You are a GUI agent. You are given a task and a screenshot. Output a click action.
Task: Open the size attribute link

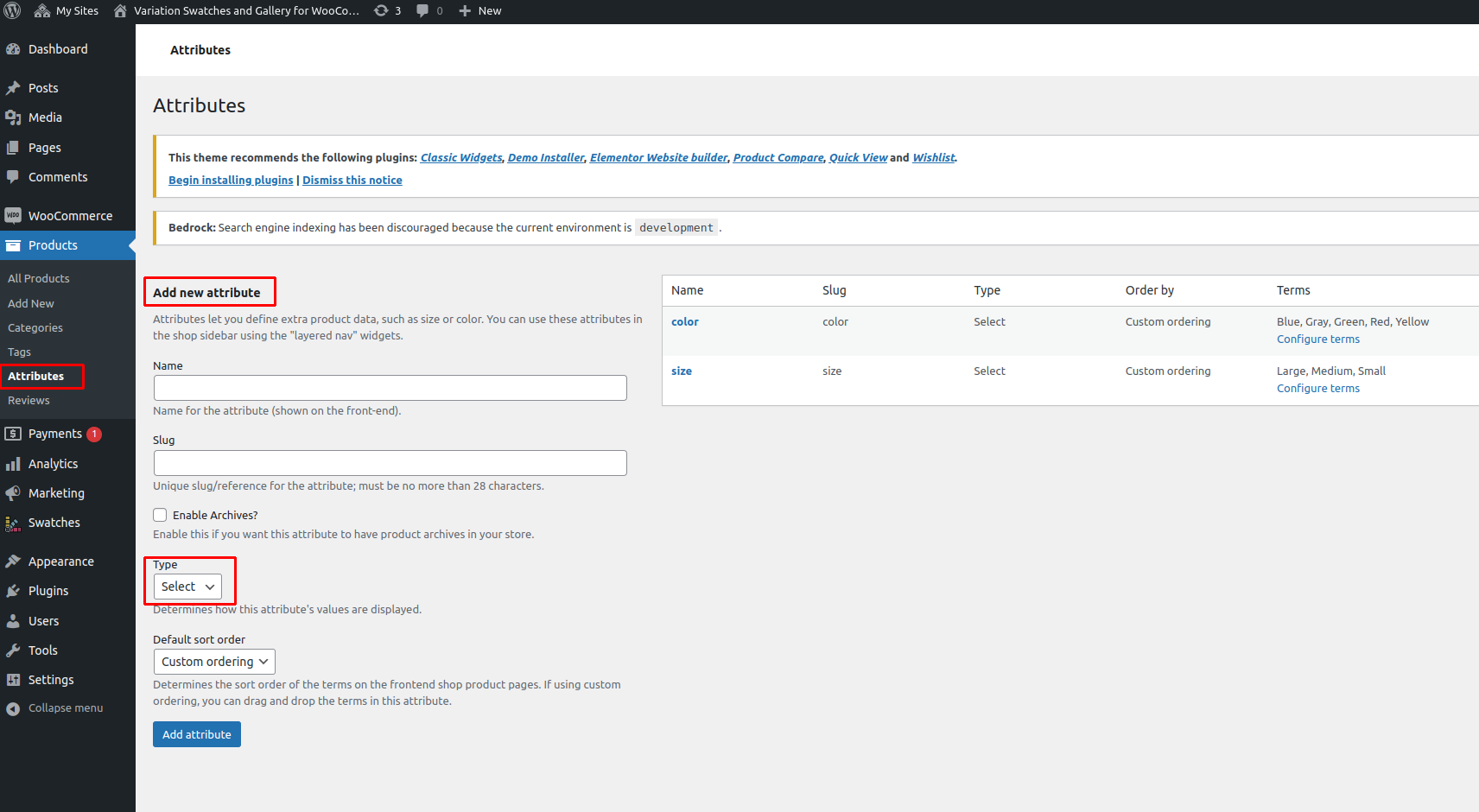click(681, 371)
